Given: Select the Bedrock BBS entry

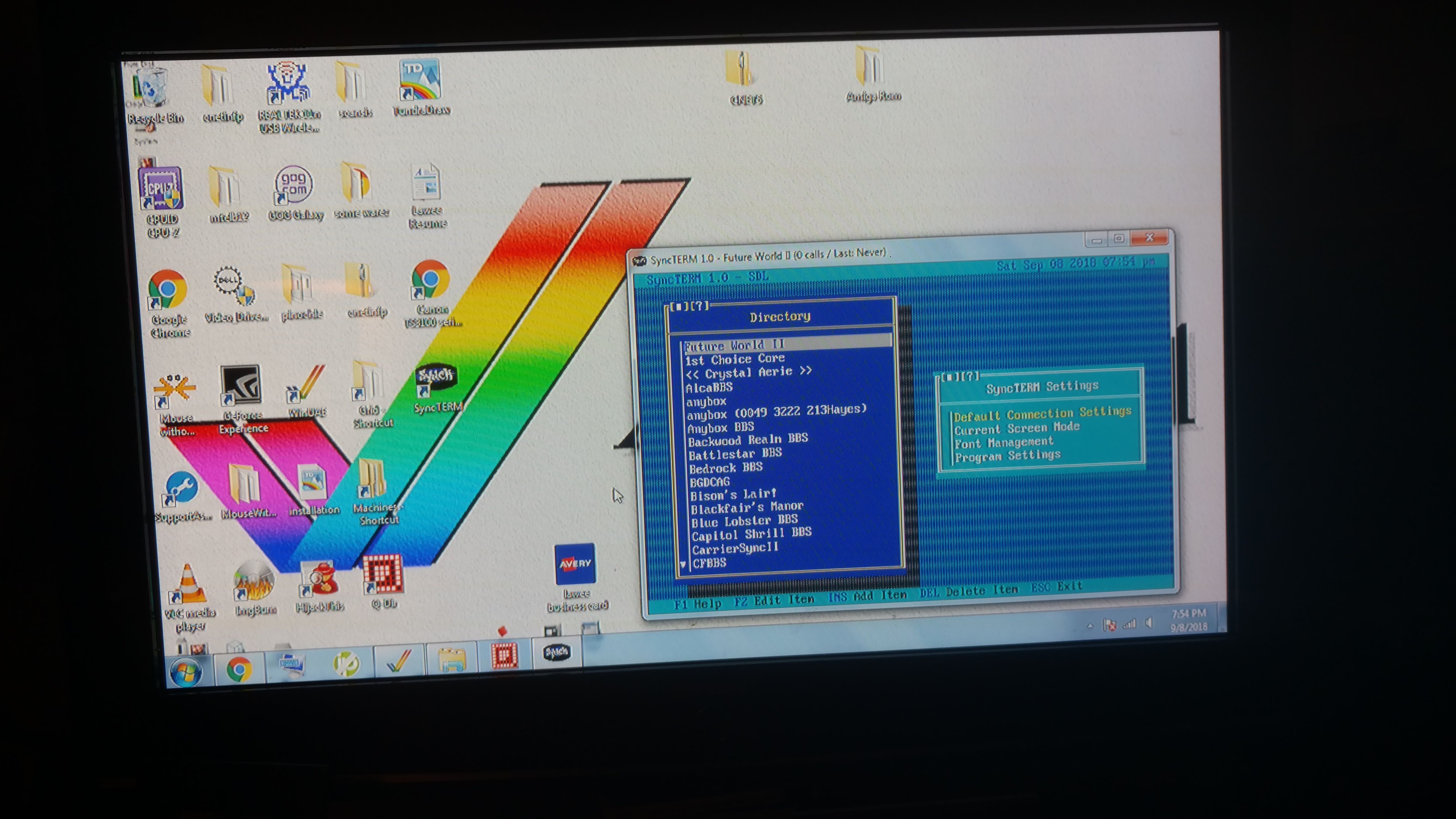Looking at the screenshot, I should click(x=726, y=468).
